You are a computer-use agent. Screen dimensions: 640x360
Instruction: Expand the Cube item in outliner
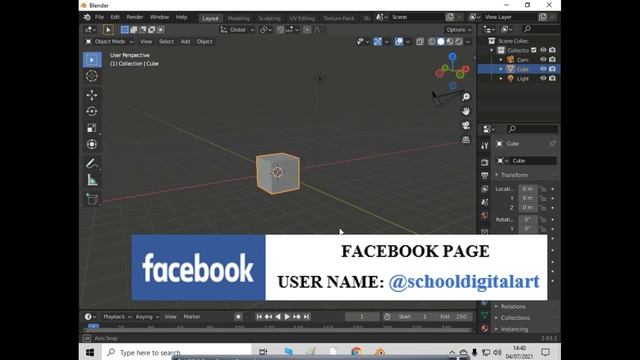(501, 69)
